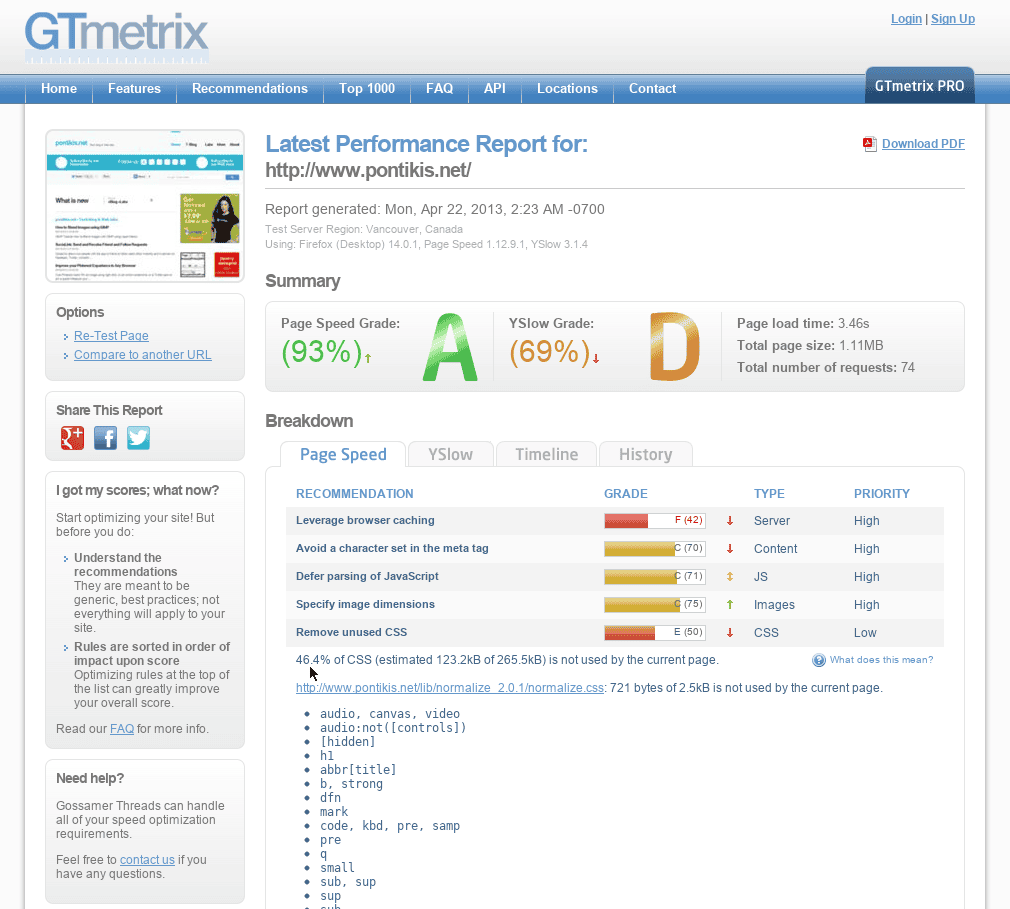Click the GTmetrix logo
Image resolution: width=1010 pixels, height=909 pixels.
(117, 37)
